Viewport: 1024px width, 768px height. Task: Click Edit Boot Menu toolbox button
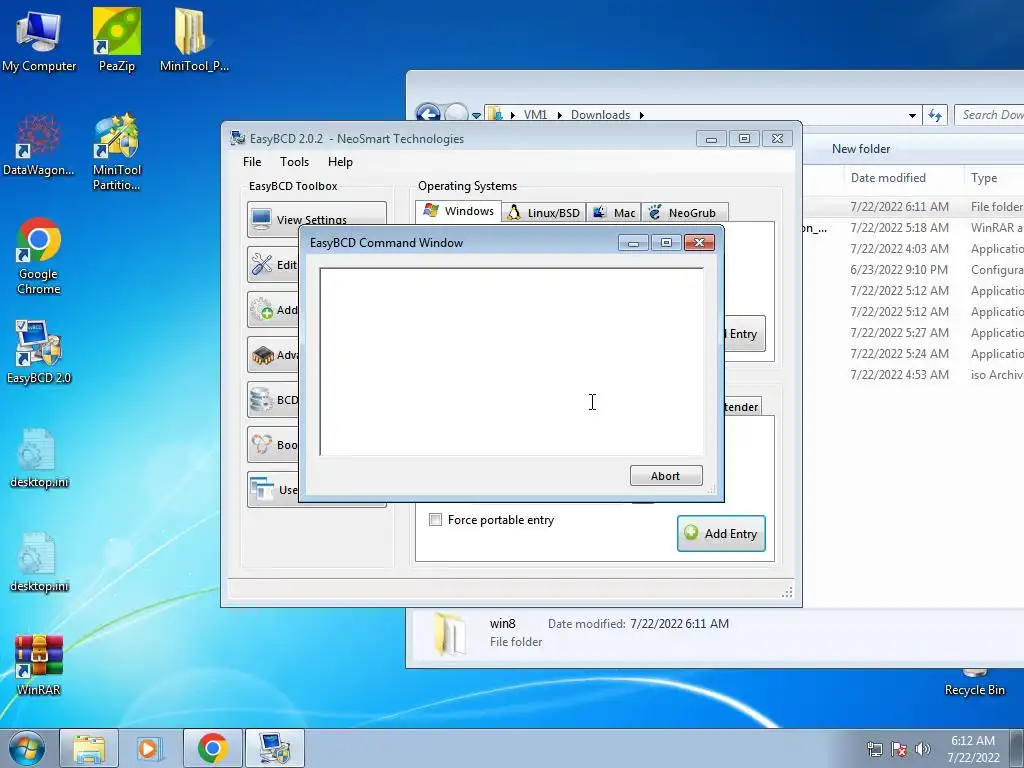(x=273, y=264)
